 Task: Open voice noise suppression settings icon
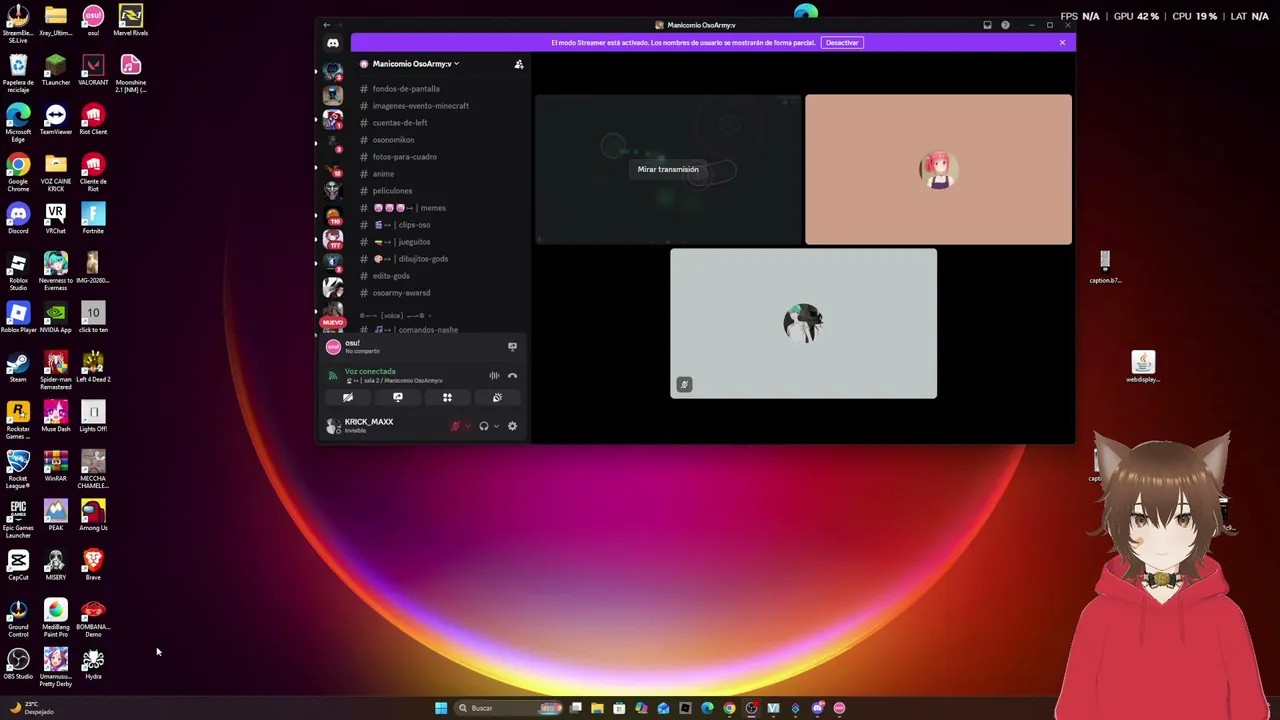point(494,376)
